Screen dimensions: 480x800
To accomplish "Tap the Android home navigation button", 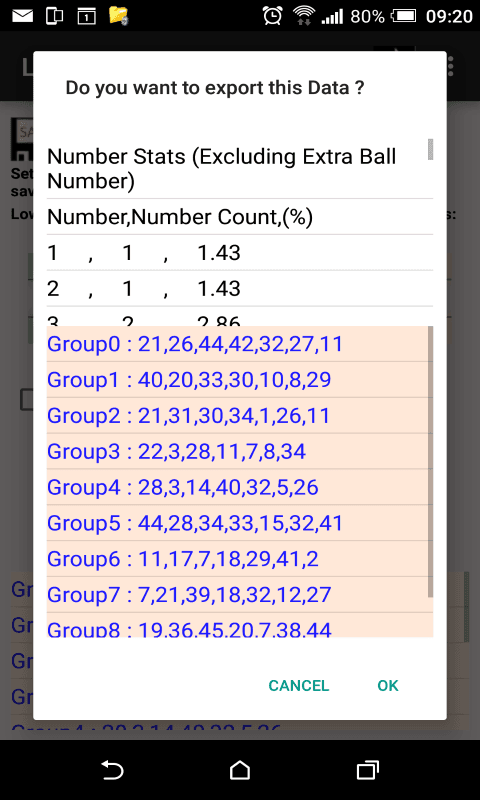I will 240,770.
